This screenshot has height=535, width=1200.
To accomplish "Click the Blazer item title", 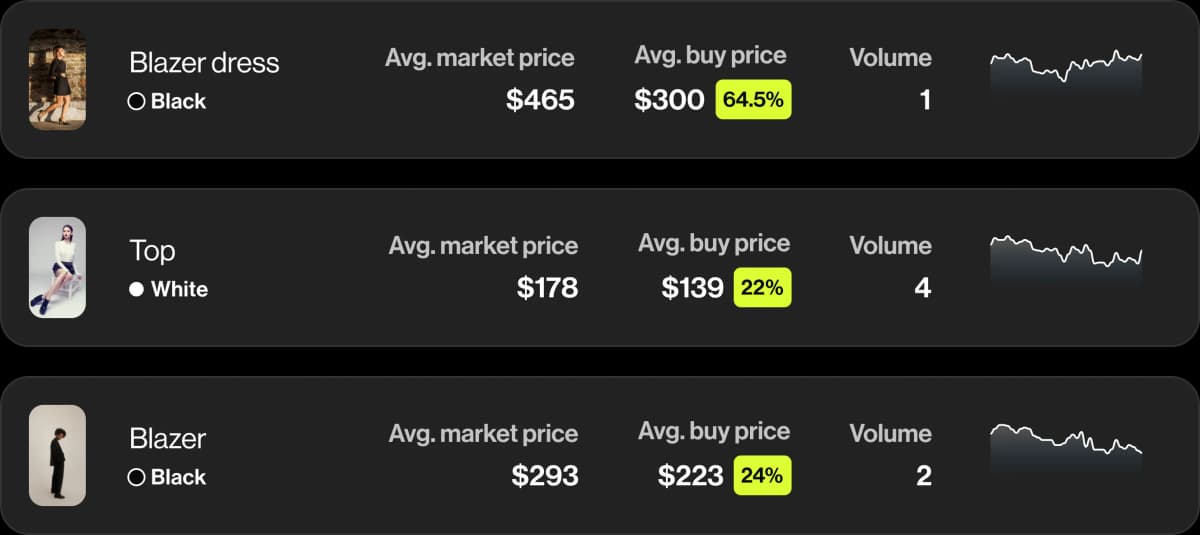I will point(167,439).
